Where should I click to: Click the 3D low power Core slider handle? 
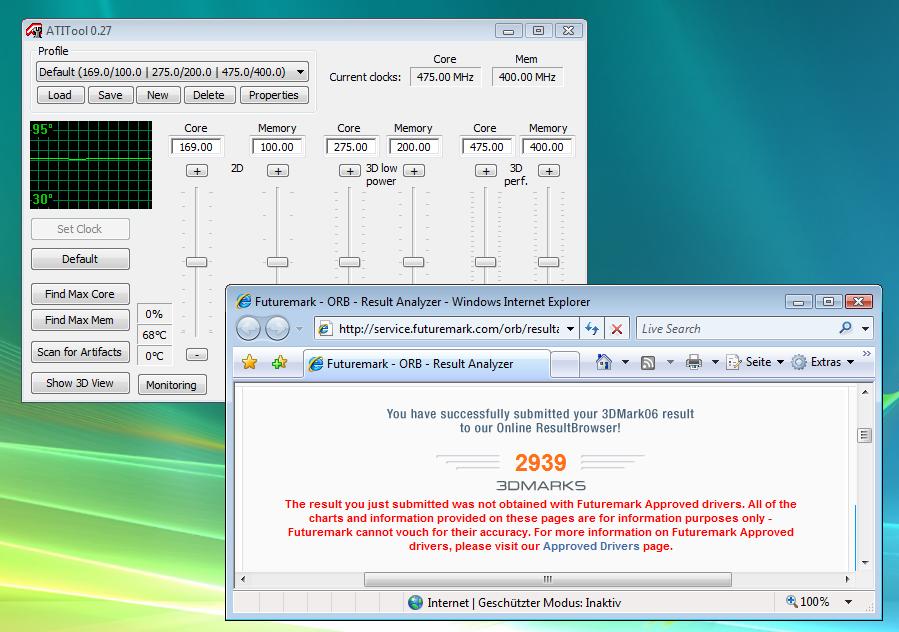pos(349,262)
